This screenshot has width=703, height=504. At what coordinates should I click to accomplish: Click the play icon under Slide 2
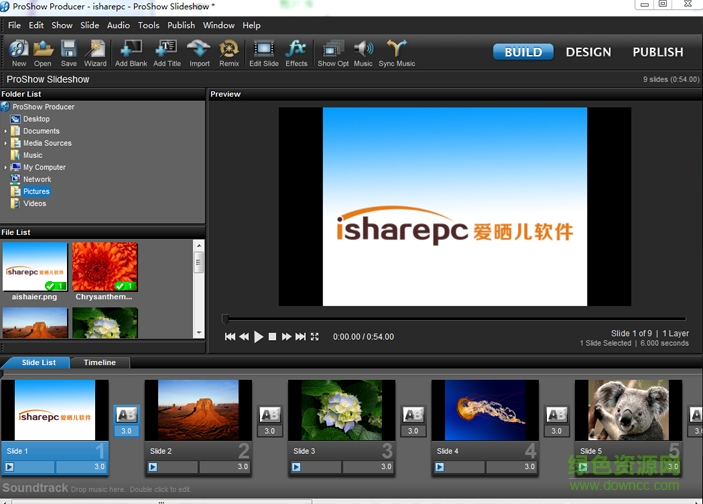152,467
